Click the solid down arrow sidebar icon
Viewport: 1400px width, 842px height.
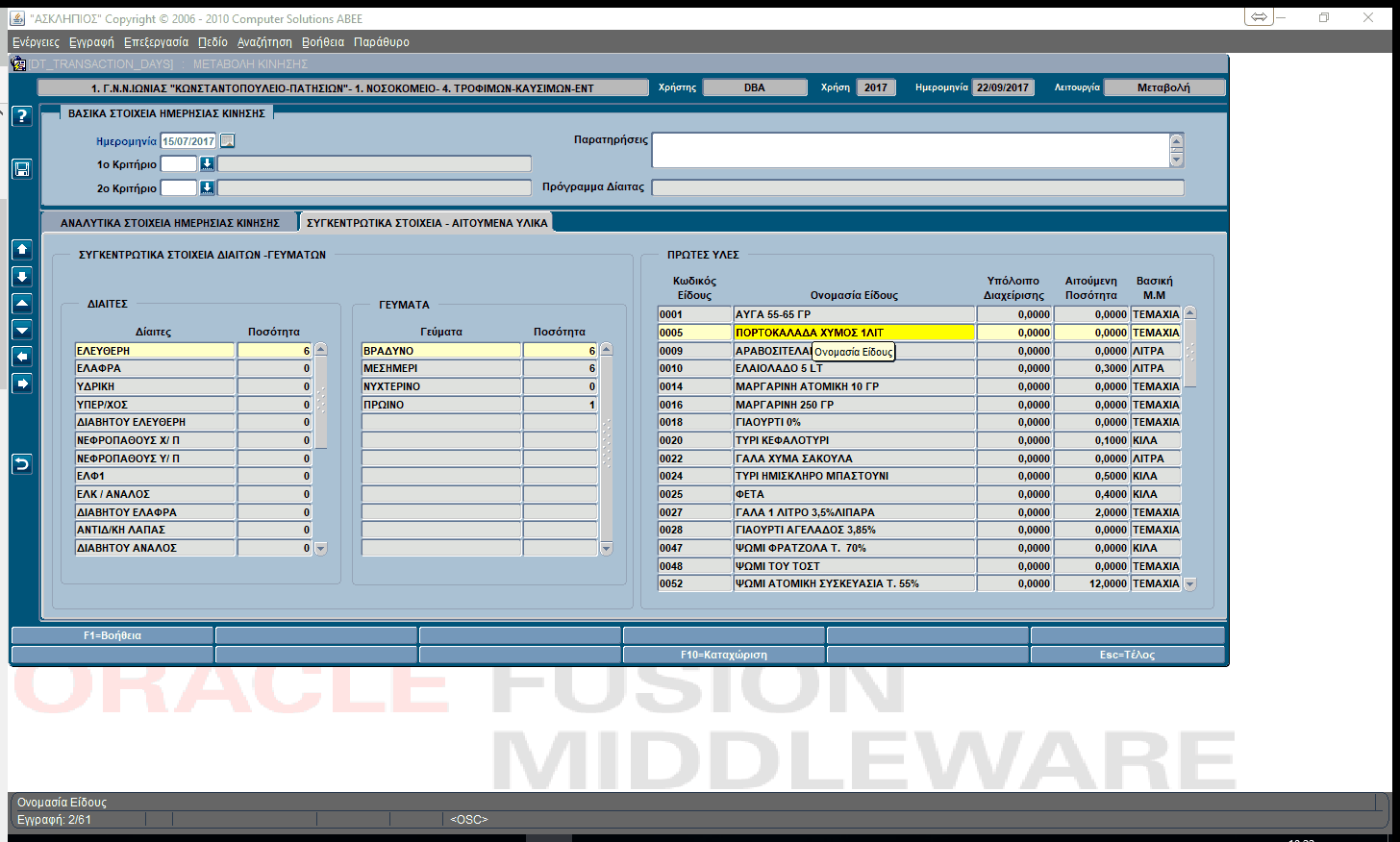[x=22, y=277]
